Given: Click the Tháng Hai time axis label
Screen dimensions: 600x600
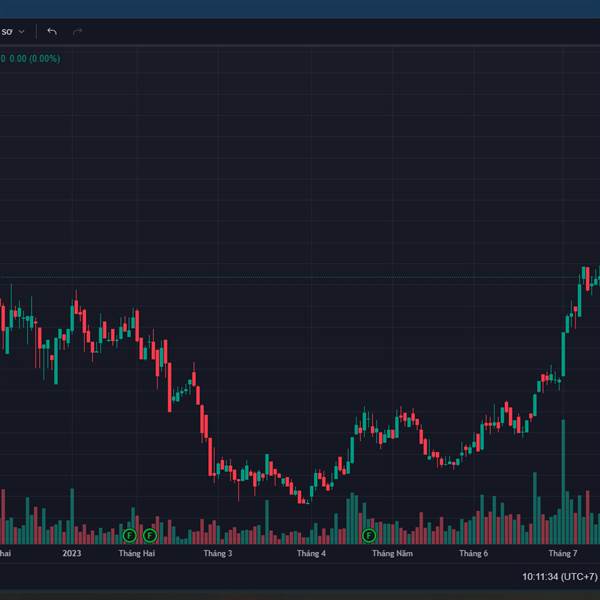Looking at the screenshot, I should coord(137,553).
